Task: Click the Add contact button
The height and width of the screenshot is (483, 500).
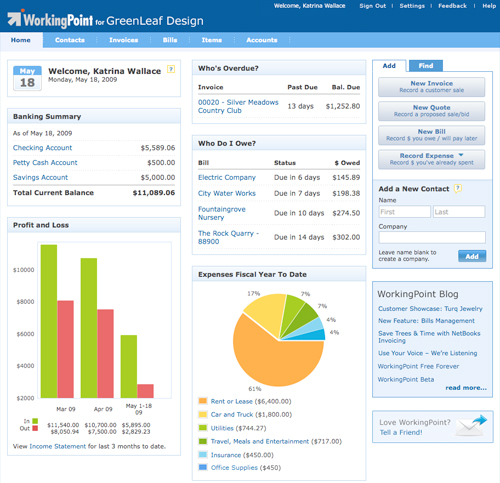Action: (472, 256)
